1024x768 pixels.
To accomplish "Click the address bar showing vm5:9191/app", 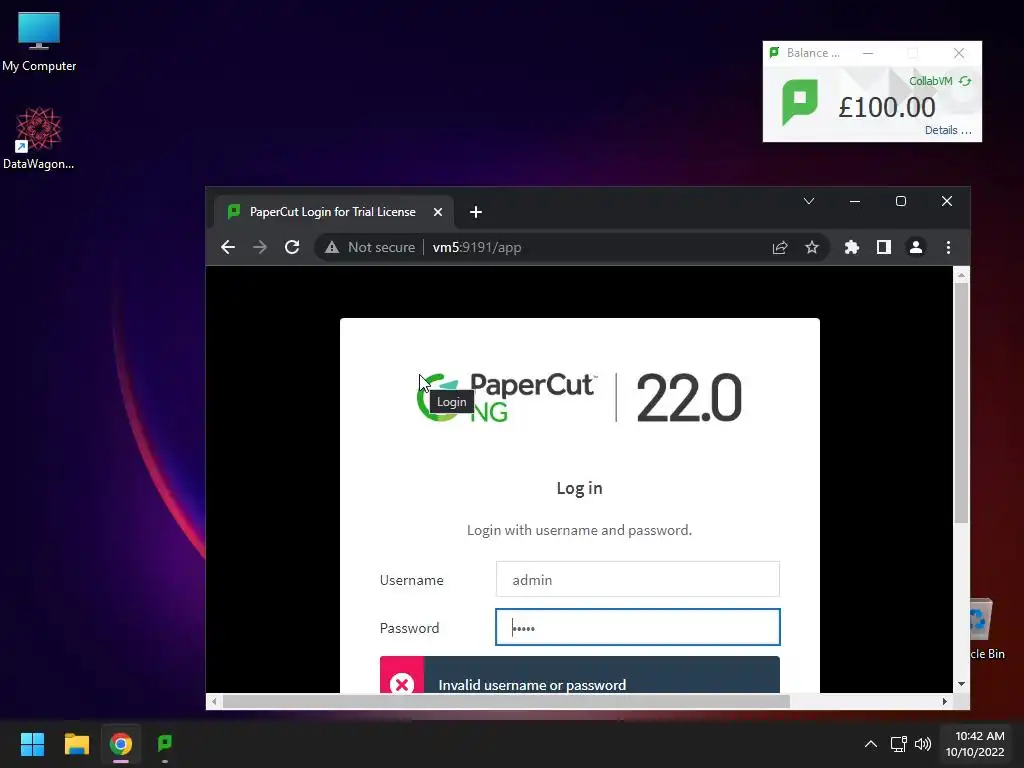I will coord(477,248).
